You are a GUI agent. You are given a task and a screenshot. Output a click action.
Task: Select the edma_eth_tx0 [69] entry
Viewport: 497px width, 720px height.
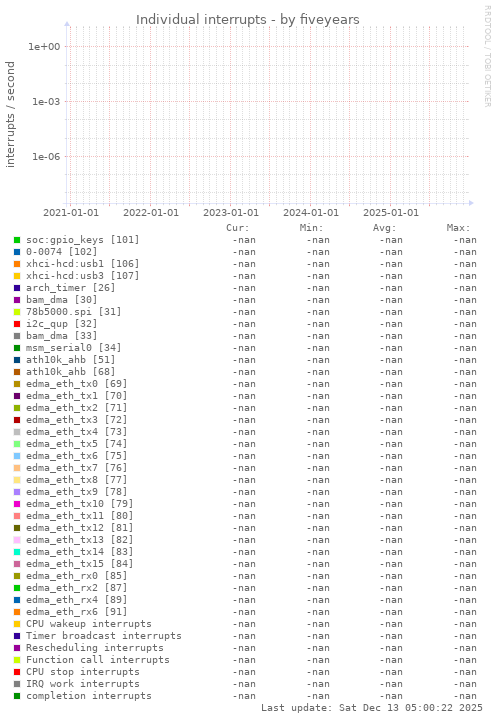[76, 383]
